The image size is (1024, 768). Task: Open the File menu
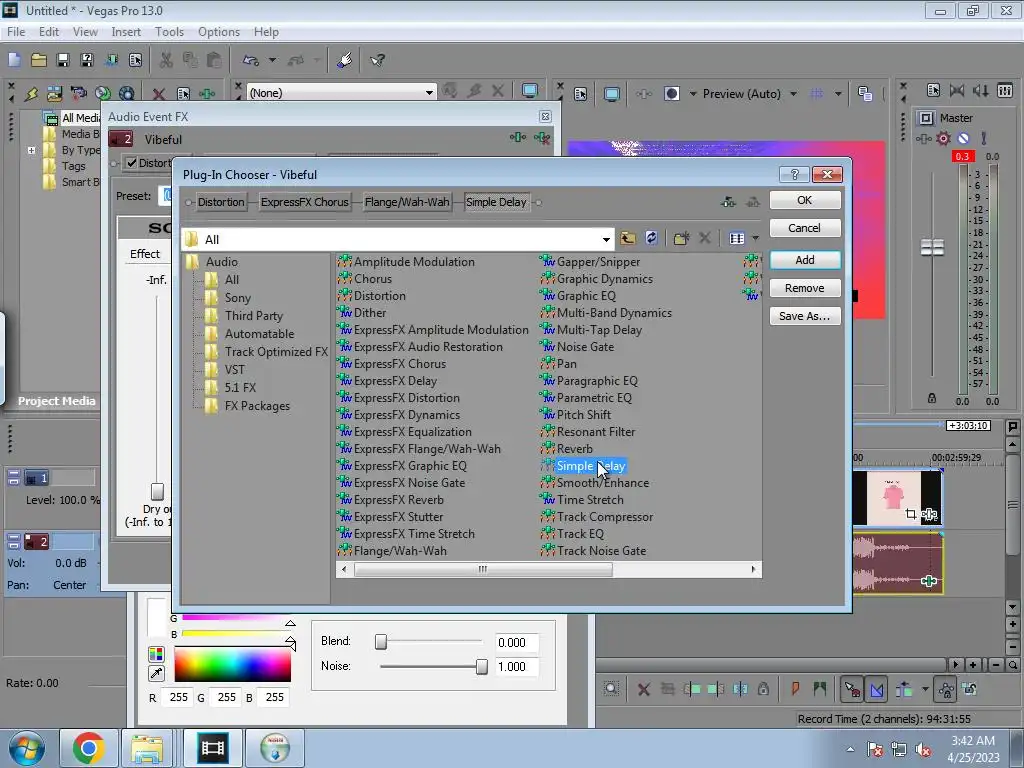pos(16,31)
